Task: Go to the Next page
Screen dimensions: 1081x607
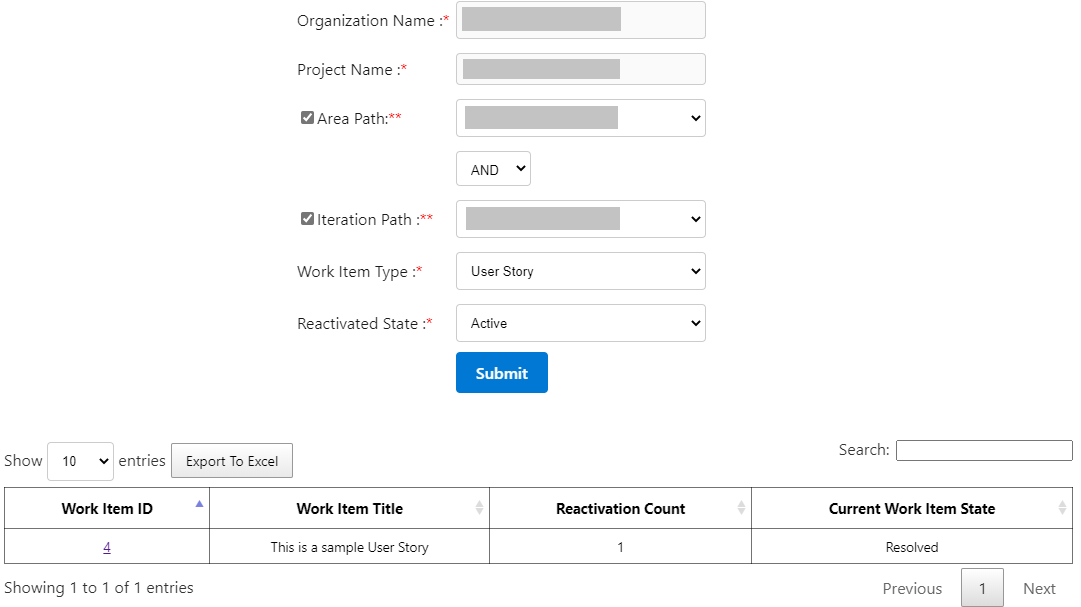Action: [1039, 588]
